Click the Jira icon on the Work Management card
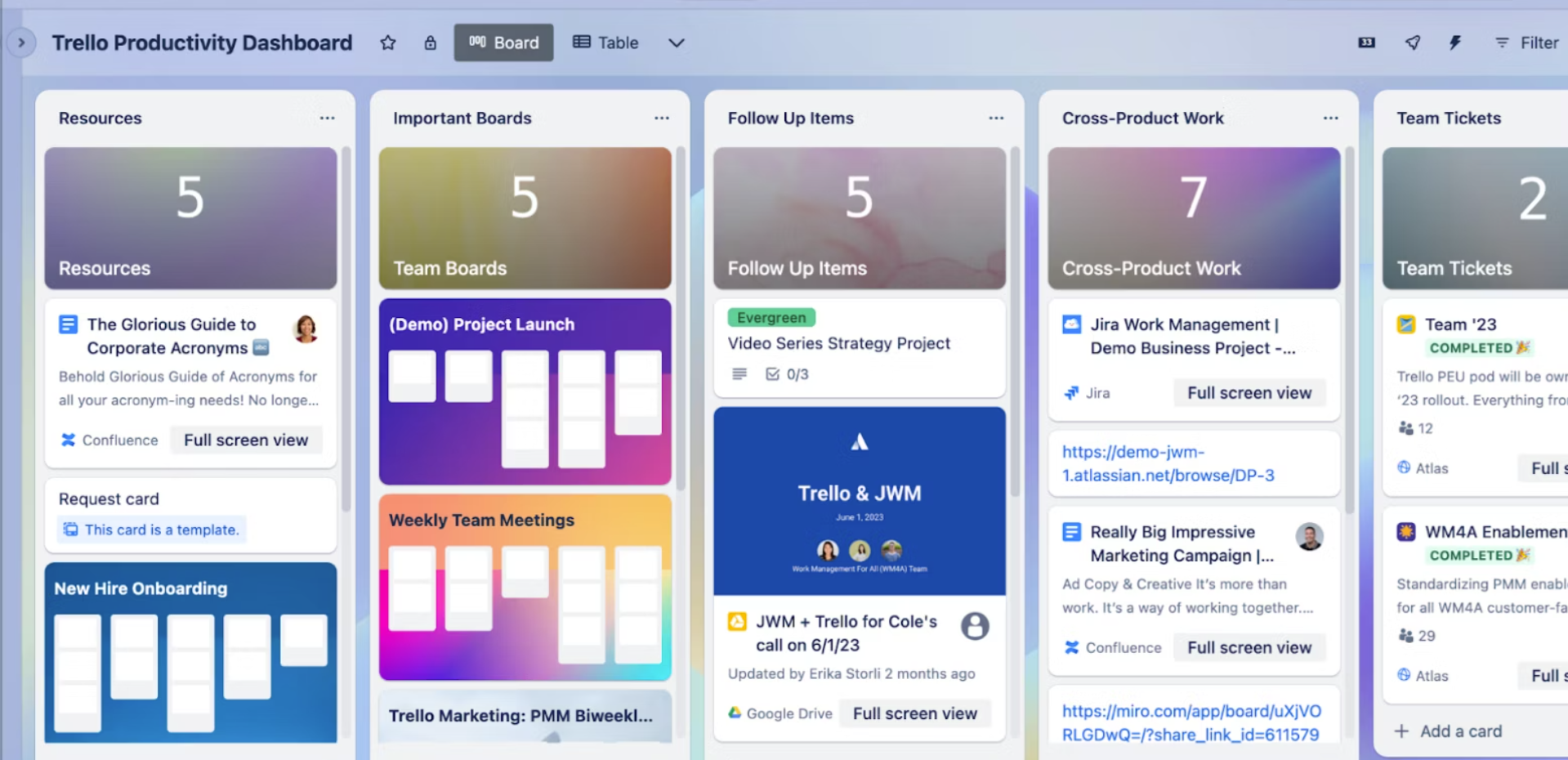1568x760 pixels. (1071, 393)
